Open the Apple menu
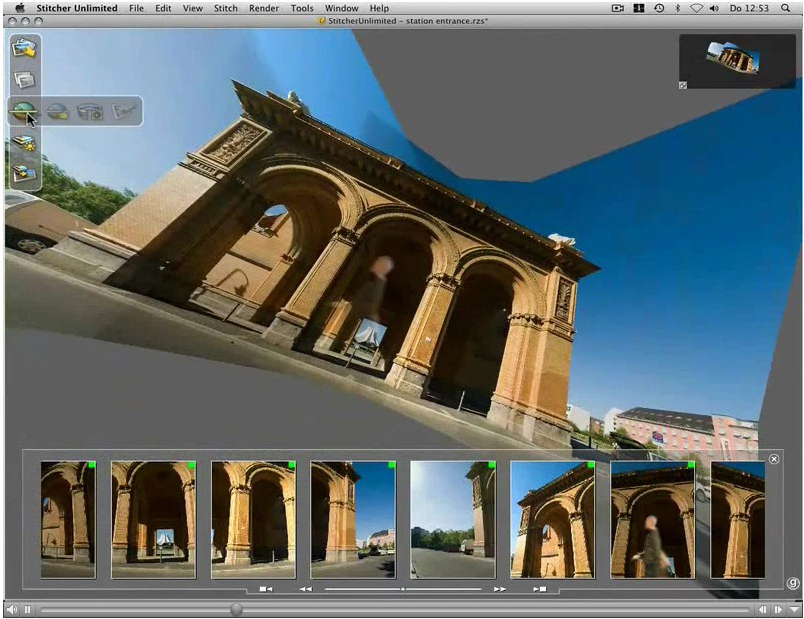The width and height of the screenshot is (804, 619). (19, 7)
